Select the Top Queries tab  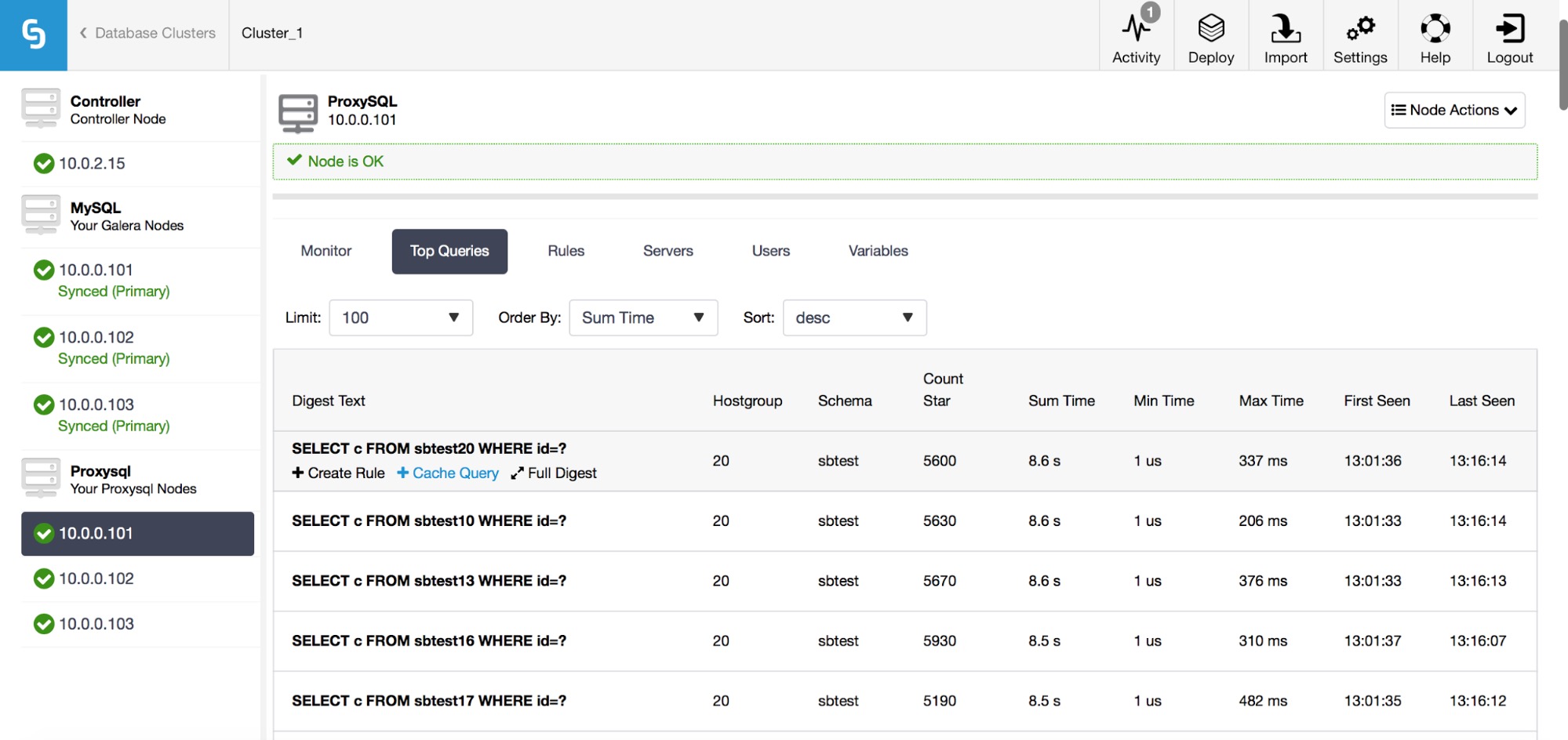point(449,251)
